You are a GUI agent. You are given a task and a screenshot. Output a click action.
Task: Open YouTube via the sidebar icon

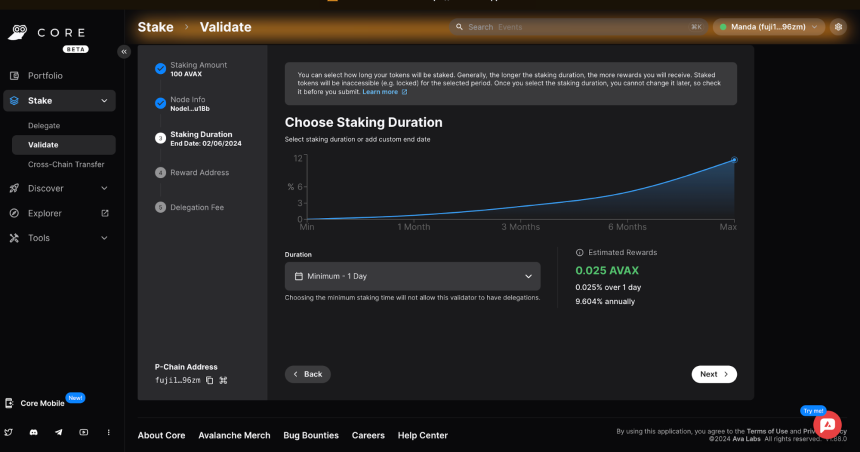(x=83, y=432)
